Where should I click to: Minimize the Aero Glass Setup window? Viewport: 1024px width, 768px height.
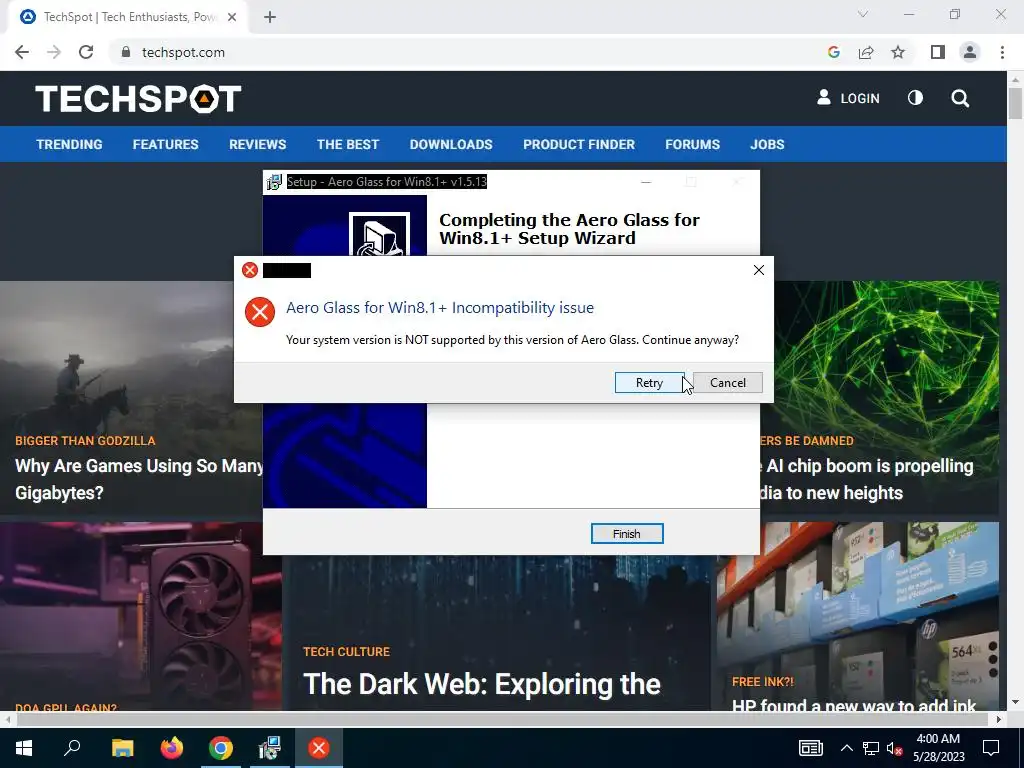[x=646, y=182]
